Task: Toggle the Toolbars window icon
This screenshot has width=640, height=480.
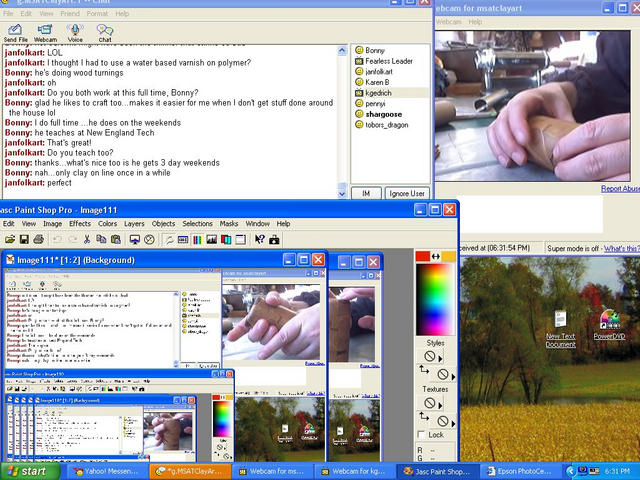Action: click(240, 240)
